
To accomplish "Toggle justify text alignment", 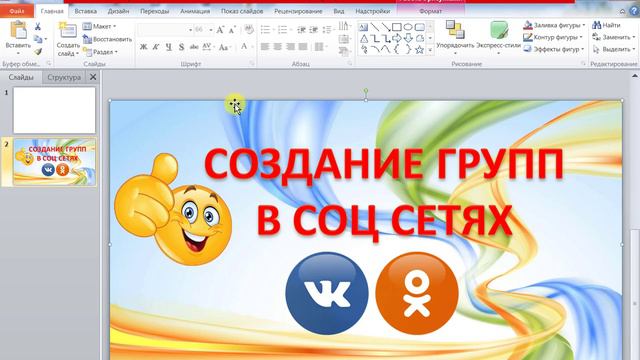I will tap(303, 47).
